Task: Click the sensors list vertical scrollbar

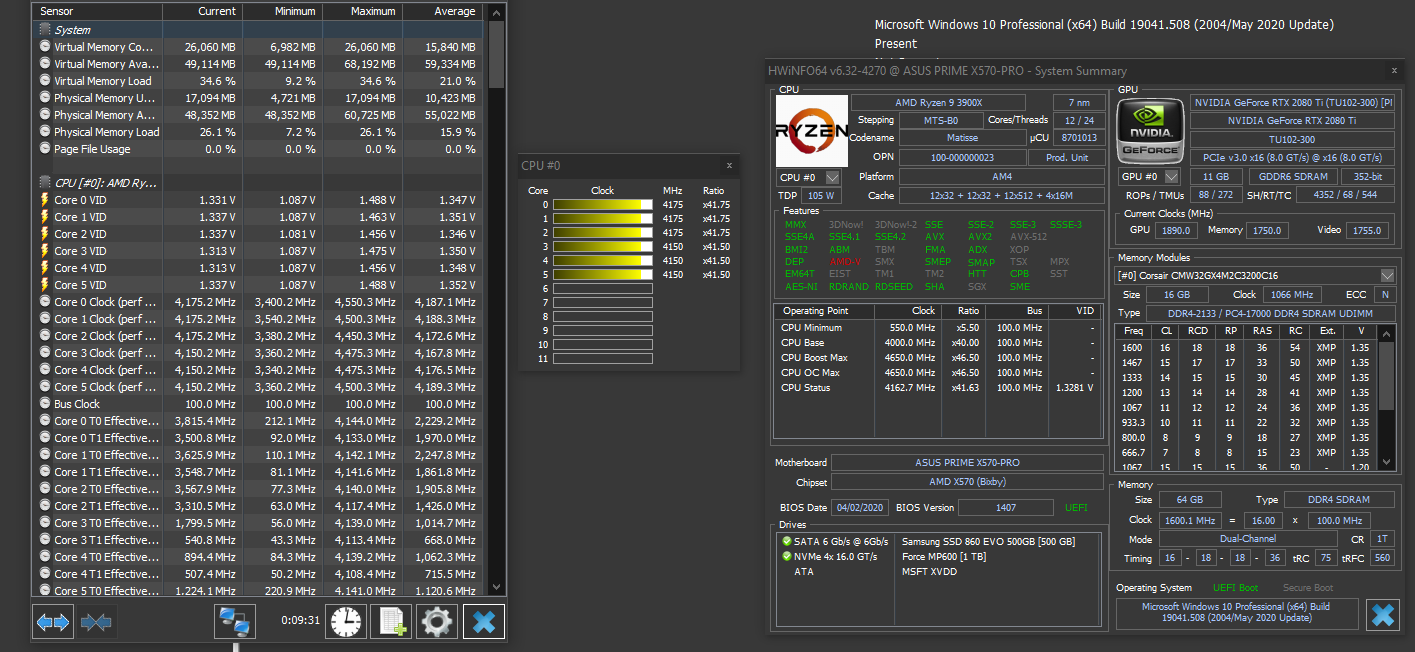Action: point(497,300)
